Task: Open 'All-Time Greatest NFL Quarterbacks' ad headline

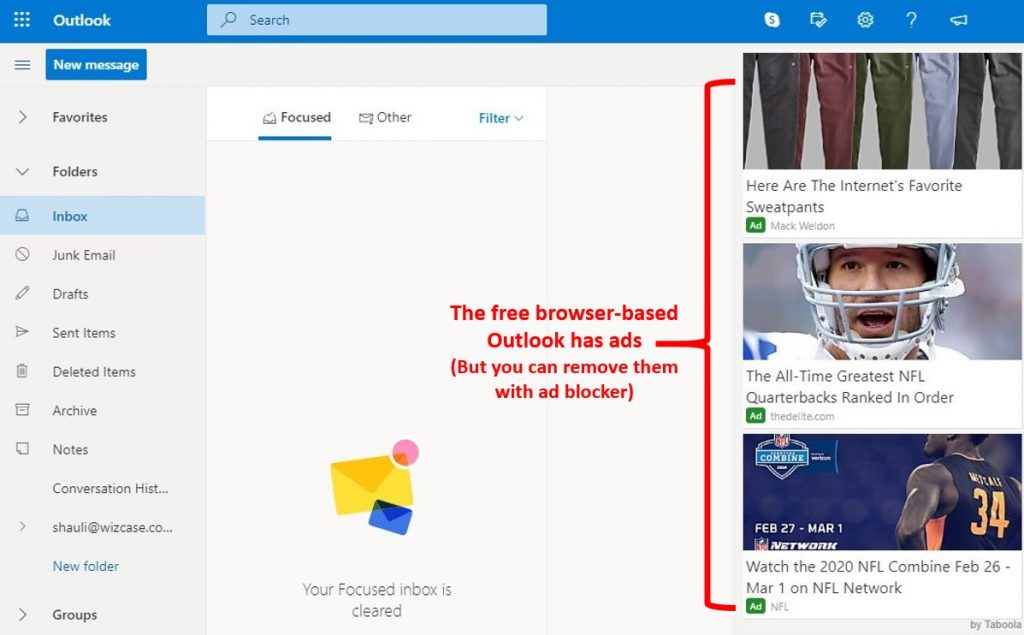Action: 850,387
